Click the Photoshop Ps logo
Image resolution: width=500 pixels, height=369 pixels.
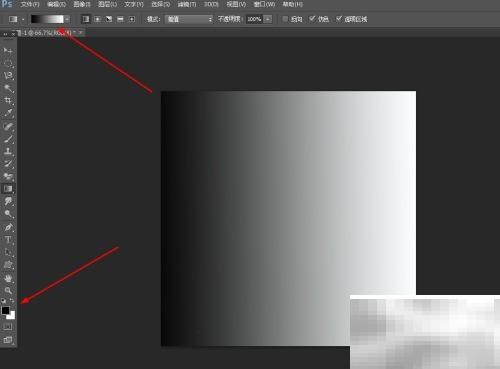pos(6,4)
